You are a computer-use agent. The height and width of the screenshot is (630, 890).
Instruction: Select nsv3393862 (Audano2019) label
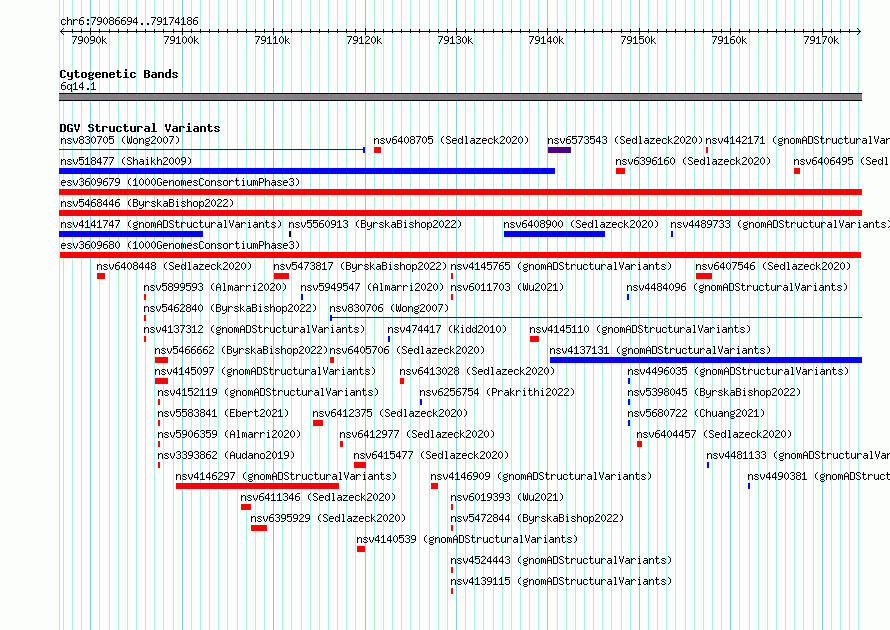[x=226, y=455]
